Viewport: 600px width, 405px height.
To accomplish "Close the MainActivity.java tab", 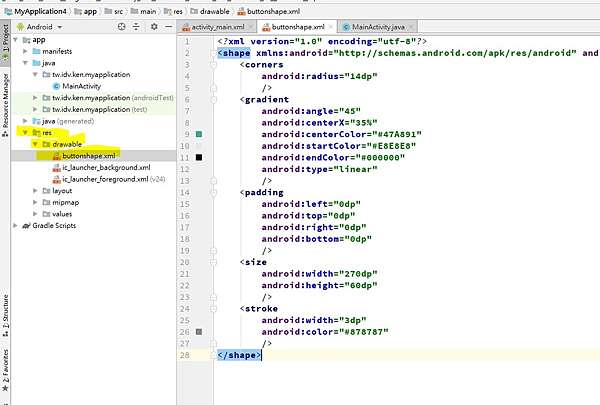I will 411,27.
